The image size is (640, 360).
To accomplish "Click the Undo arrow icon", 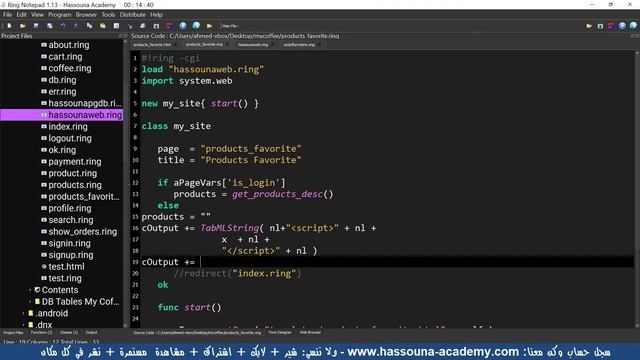I will click(x=62, y=26).
